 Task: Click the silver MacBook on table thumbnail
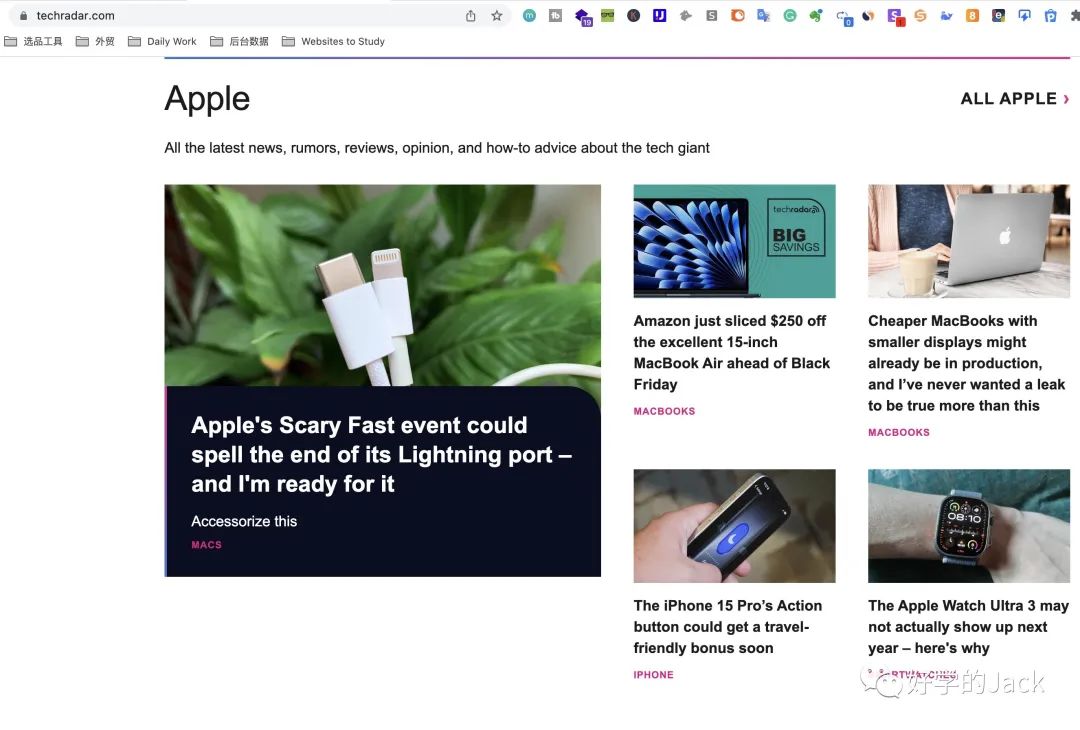coord(968,241)
